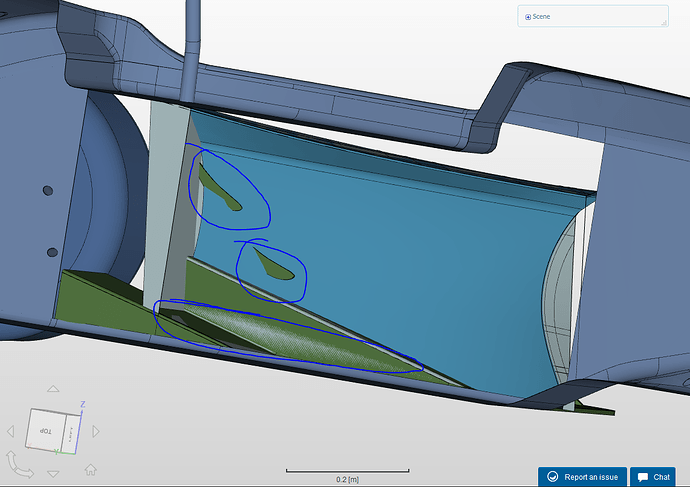Select the TOP face of orientation cube

(x=44, y=429)
